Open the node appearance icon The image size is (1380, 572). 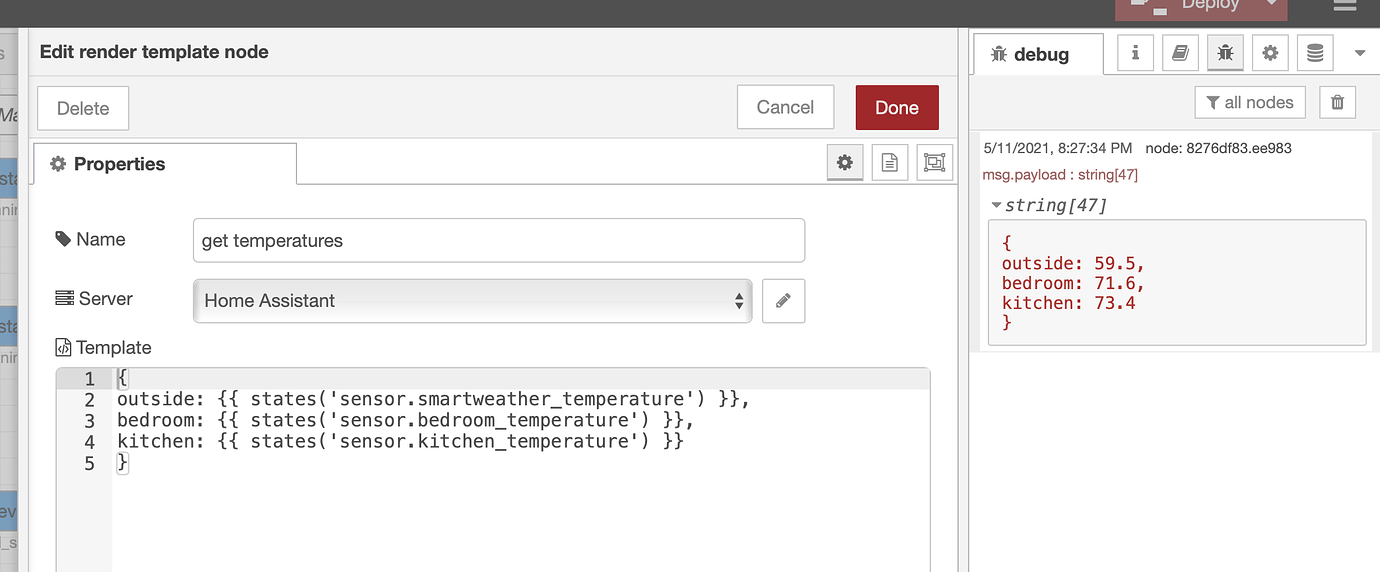pos(934,163)
